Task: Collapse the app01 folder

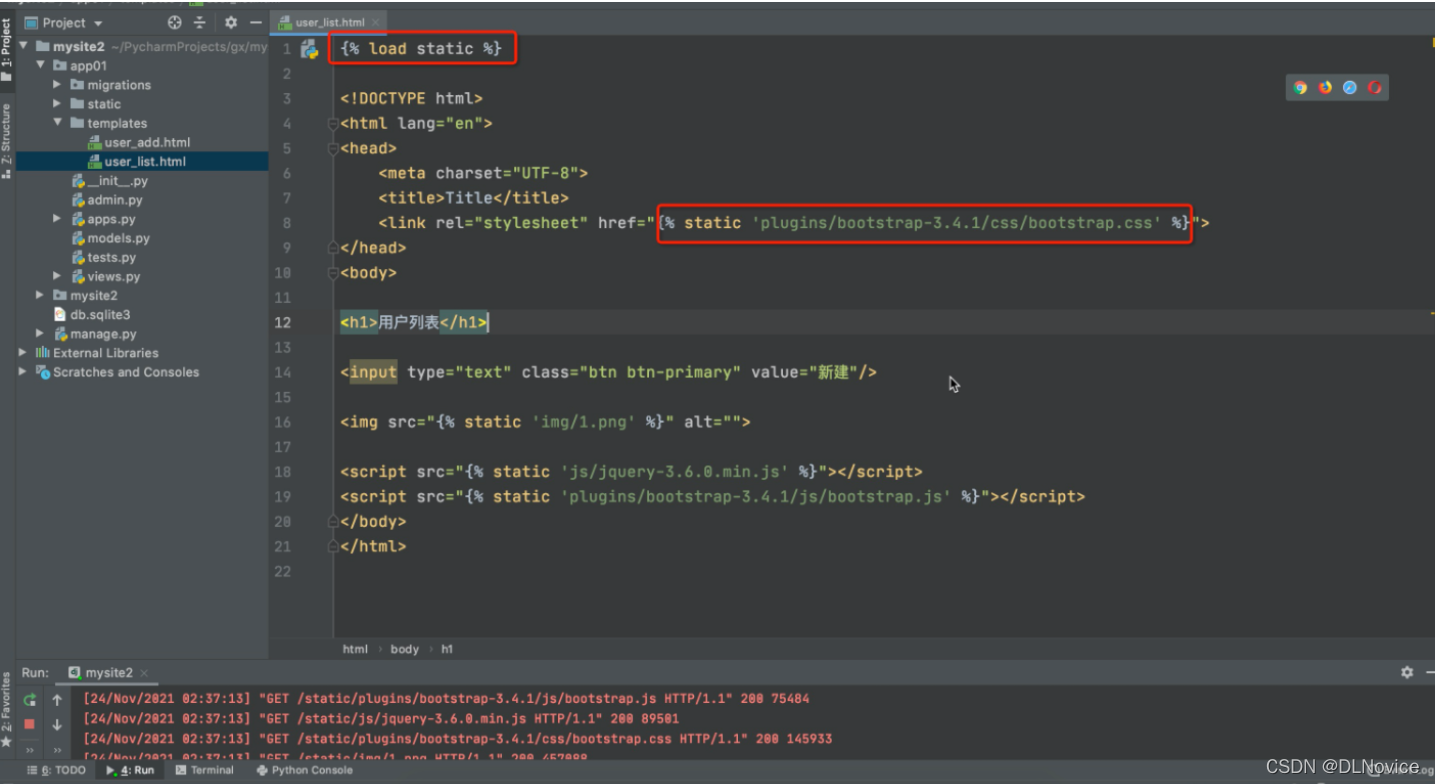Action: [41, 66]
